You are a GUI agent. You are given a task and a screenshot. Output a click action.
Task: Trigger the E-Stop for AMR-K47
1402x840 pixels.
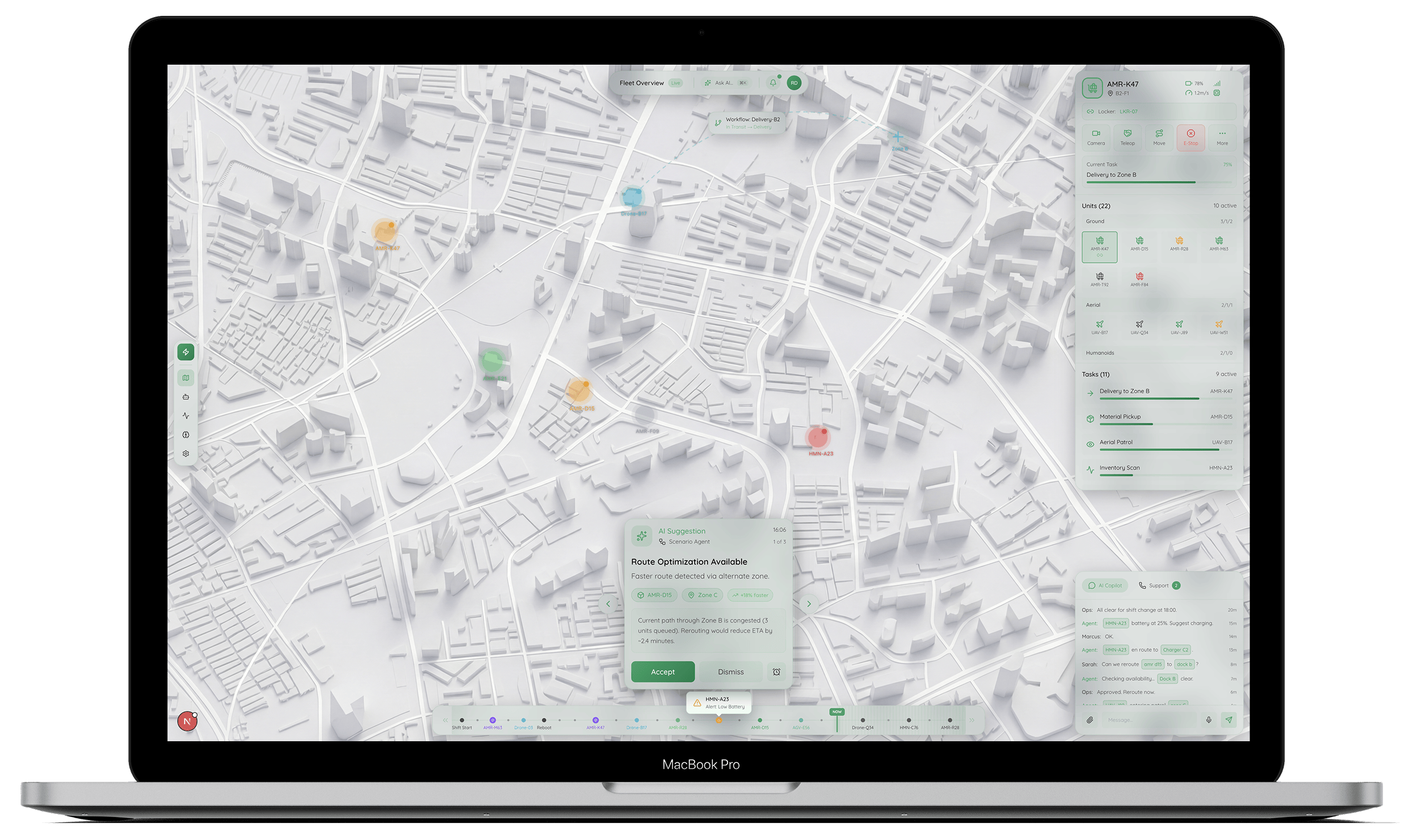pyautogui.click(x=1191, y=137)
